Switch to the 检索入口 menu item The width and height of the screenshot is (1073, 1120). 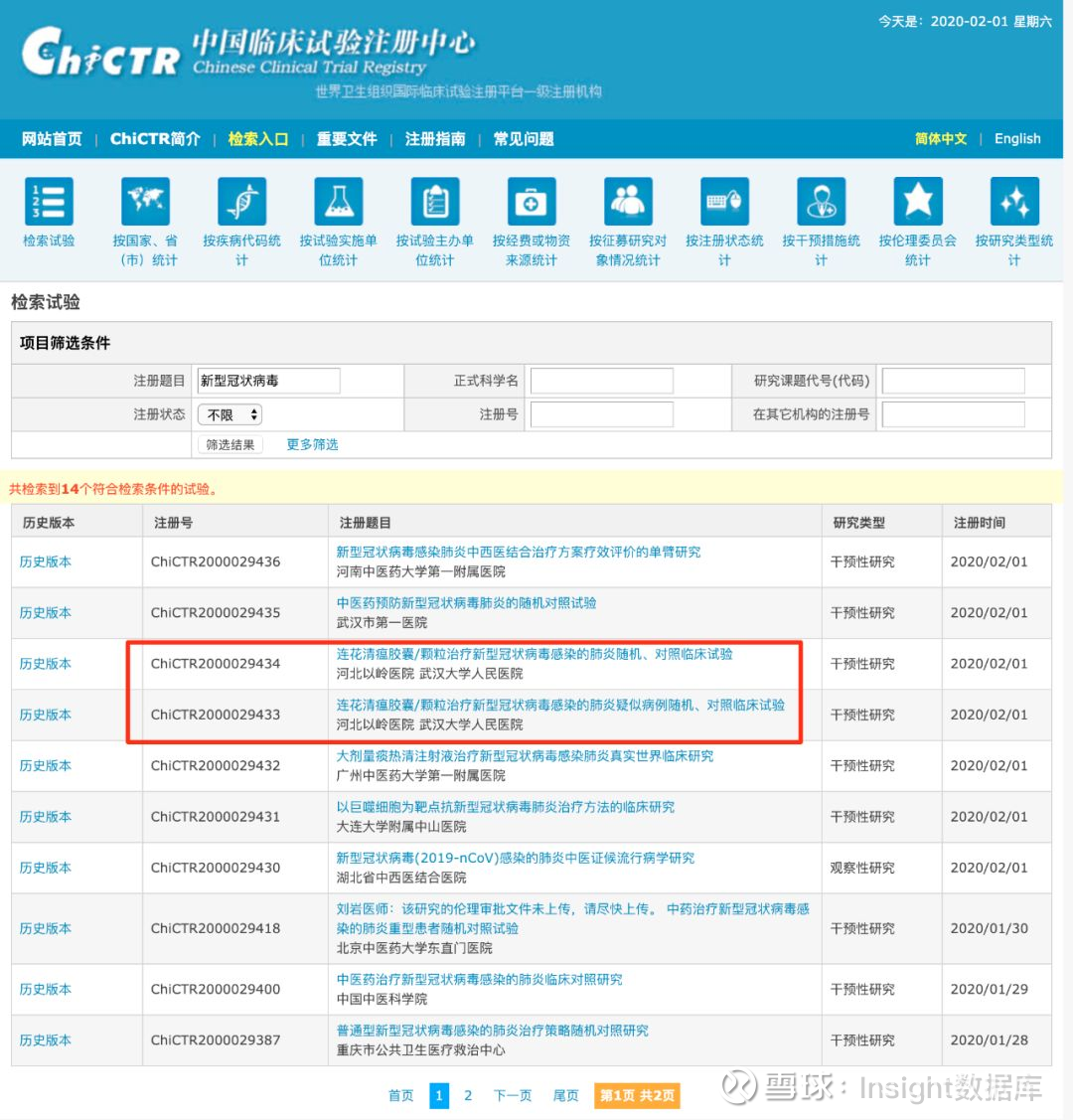pos(257,139)
